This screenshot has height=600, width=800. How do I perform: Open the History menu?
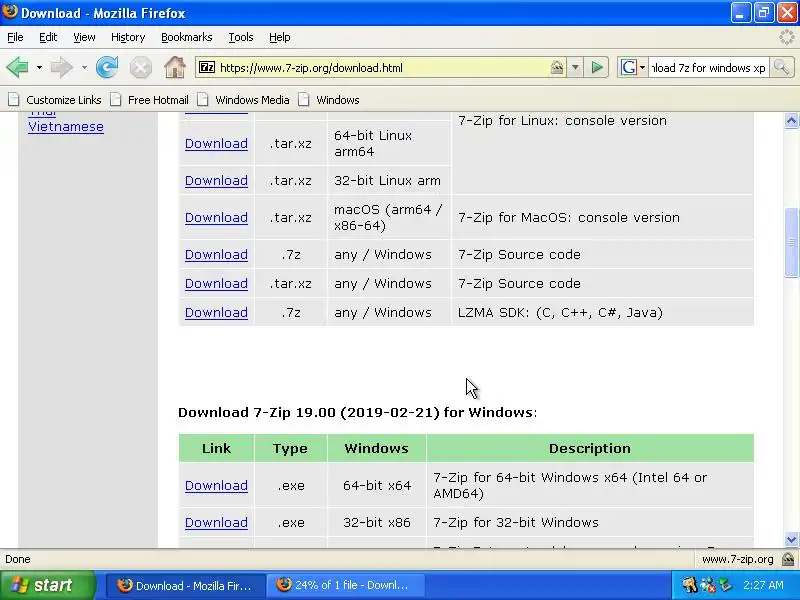tap(128, 37)
